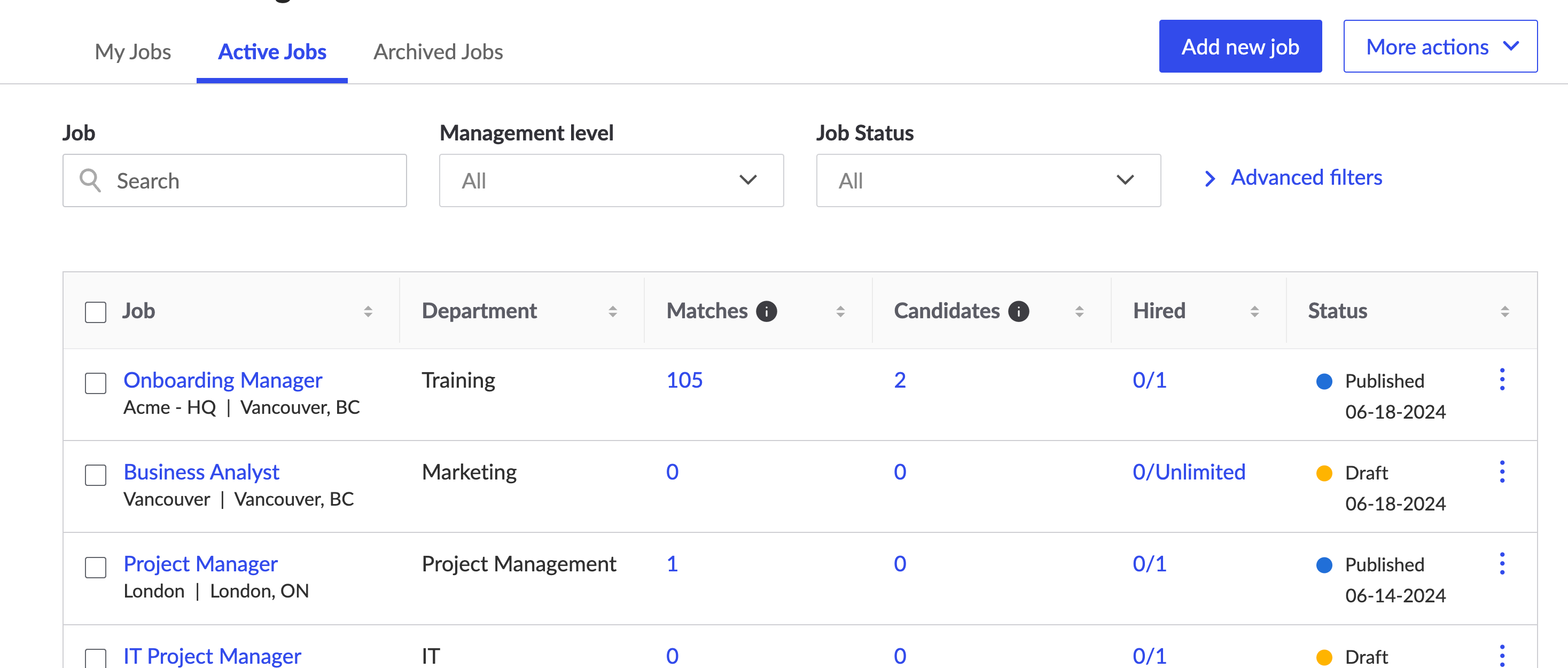Sort by Department column arrows
The image size is (1568, 668).
tap(612, 311)
